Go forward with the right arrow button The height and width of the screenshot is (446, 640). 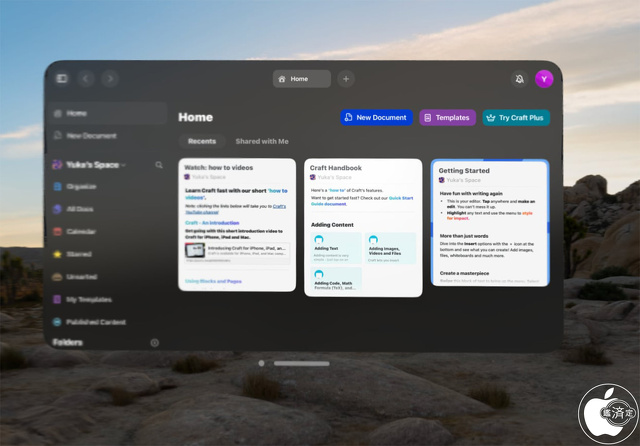(110, 78)
